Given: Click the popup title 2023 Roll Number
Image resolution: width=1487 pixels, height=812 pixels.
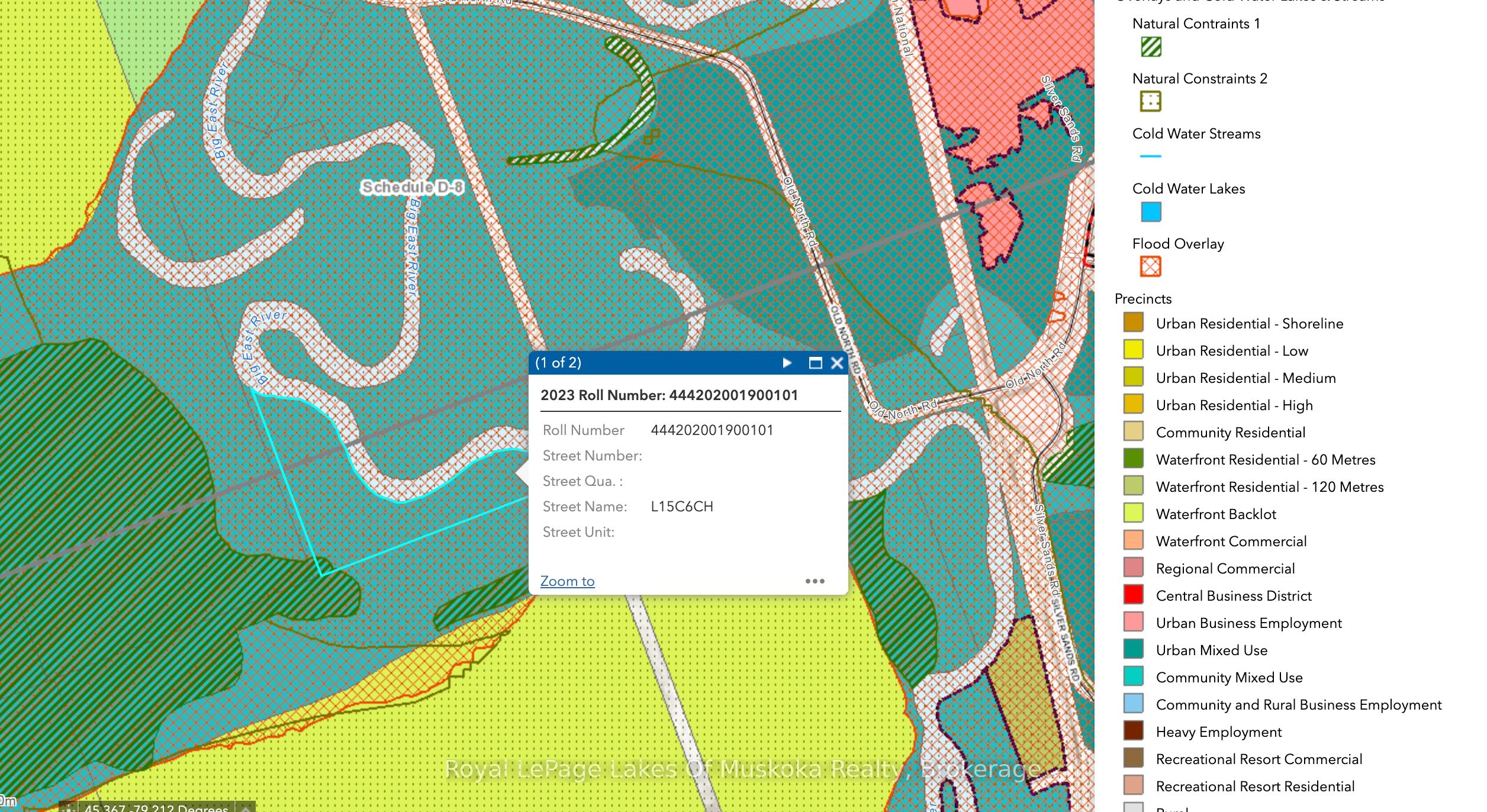Looking at the screenshot, I should click(669, 395).
